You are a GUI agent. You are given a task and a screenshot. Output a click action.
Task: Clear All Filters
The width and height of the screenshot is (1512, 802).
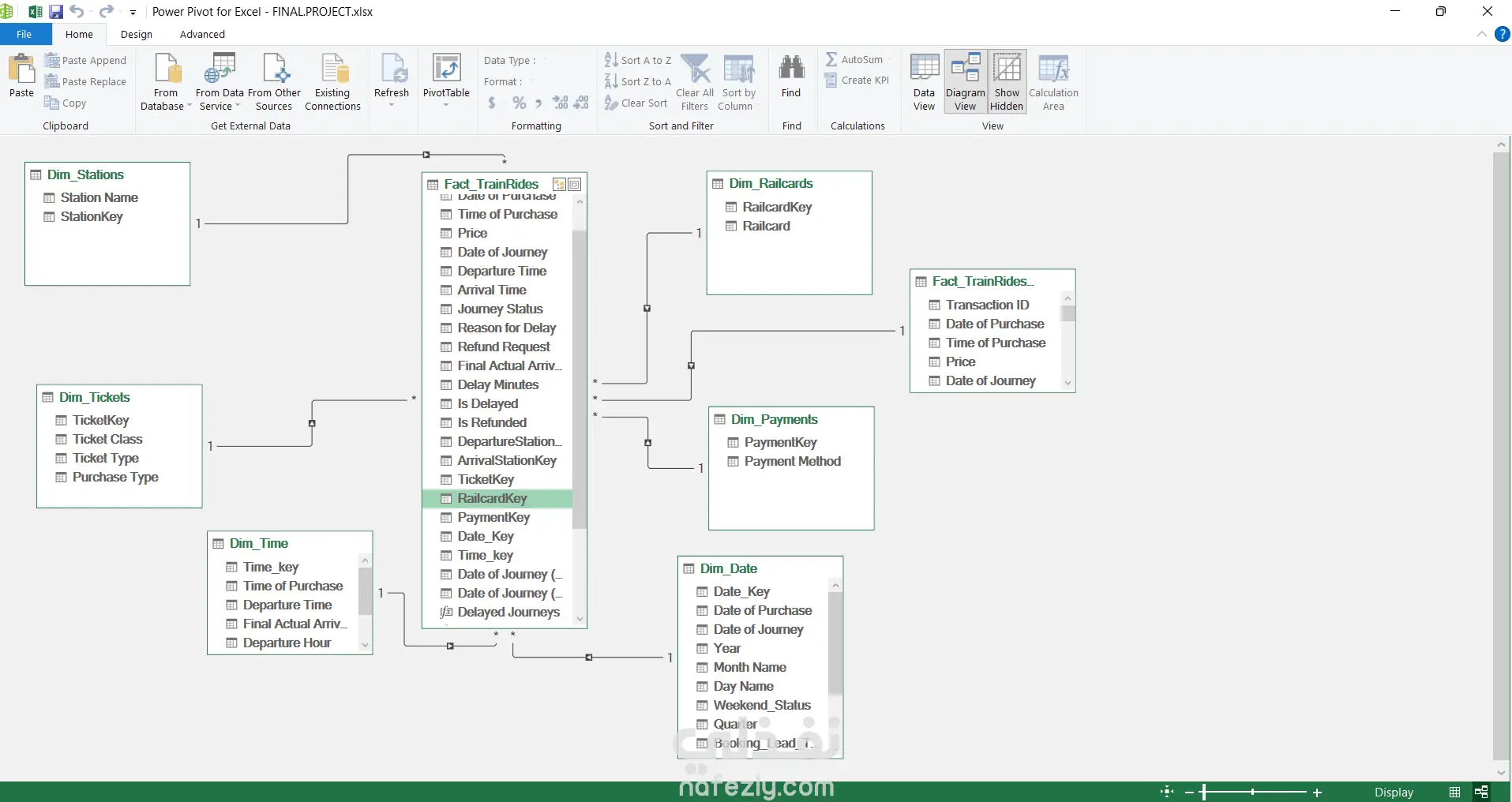695,82
